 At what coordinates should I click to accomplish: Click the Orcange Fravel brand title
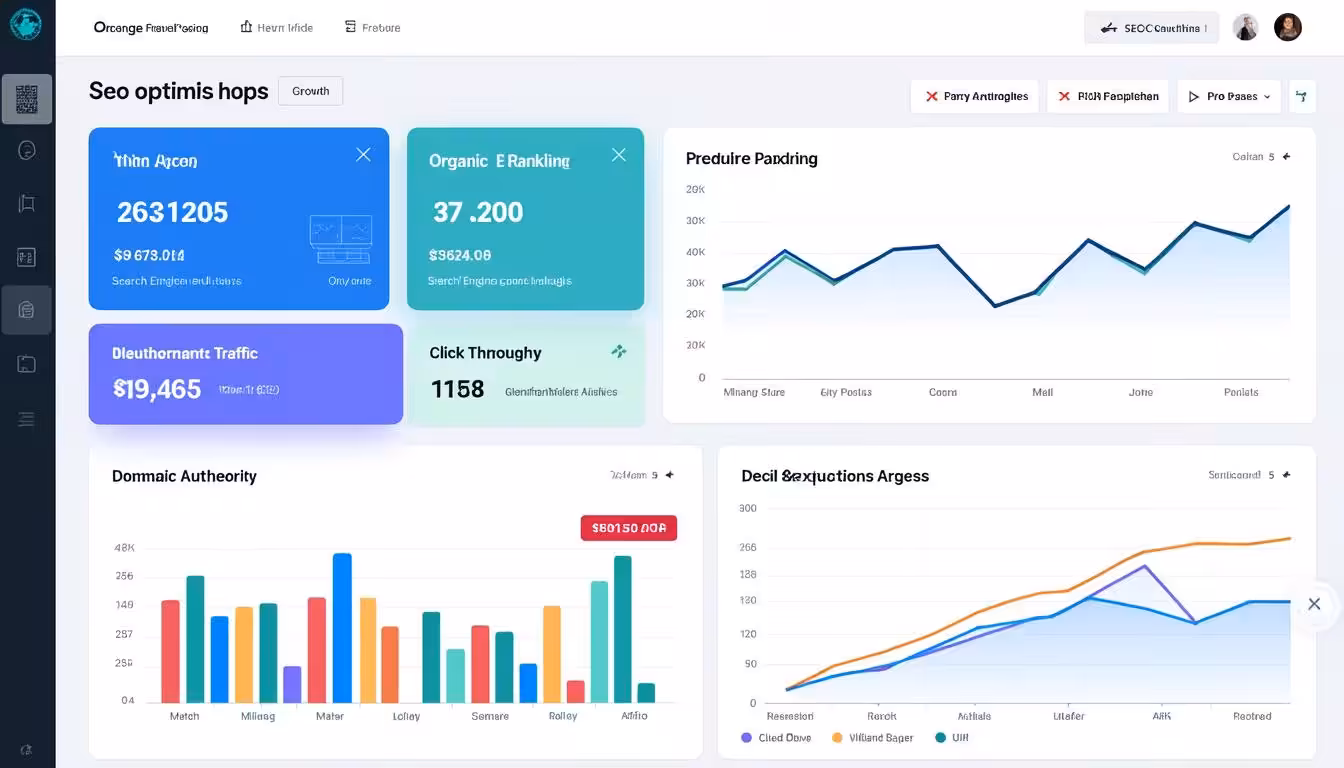point(151,27)
